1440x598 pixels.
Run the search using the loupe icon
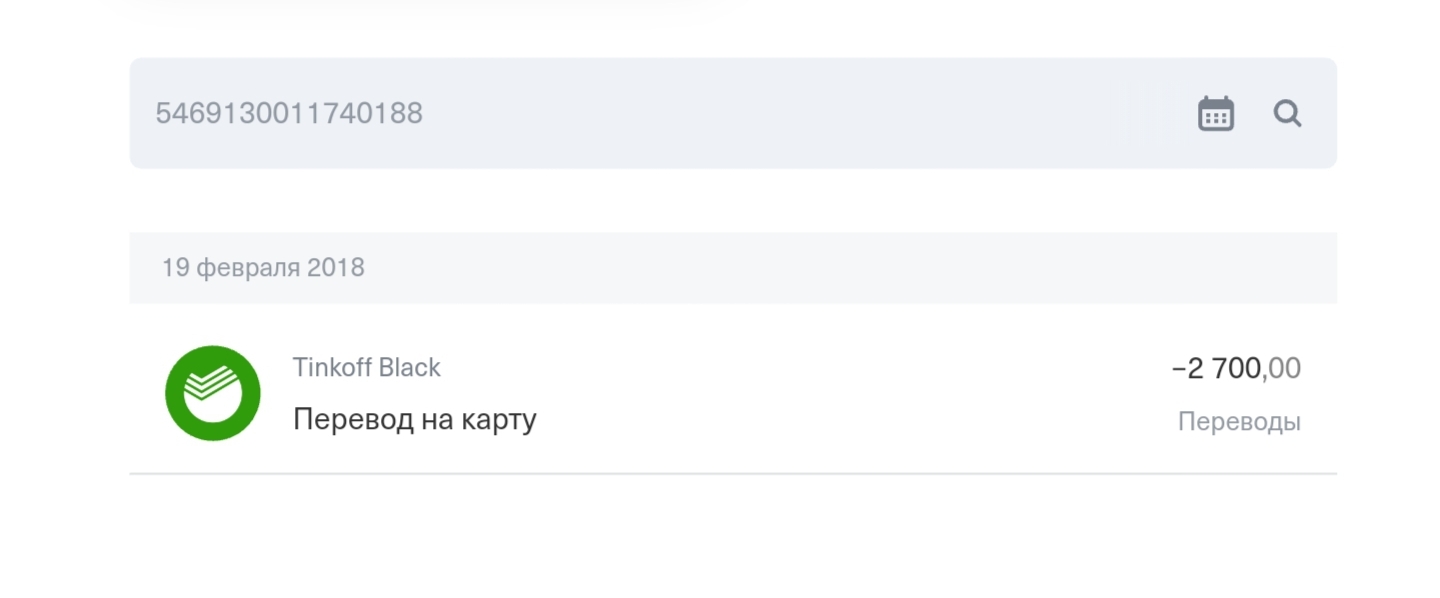click(x=1288, y=113)
